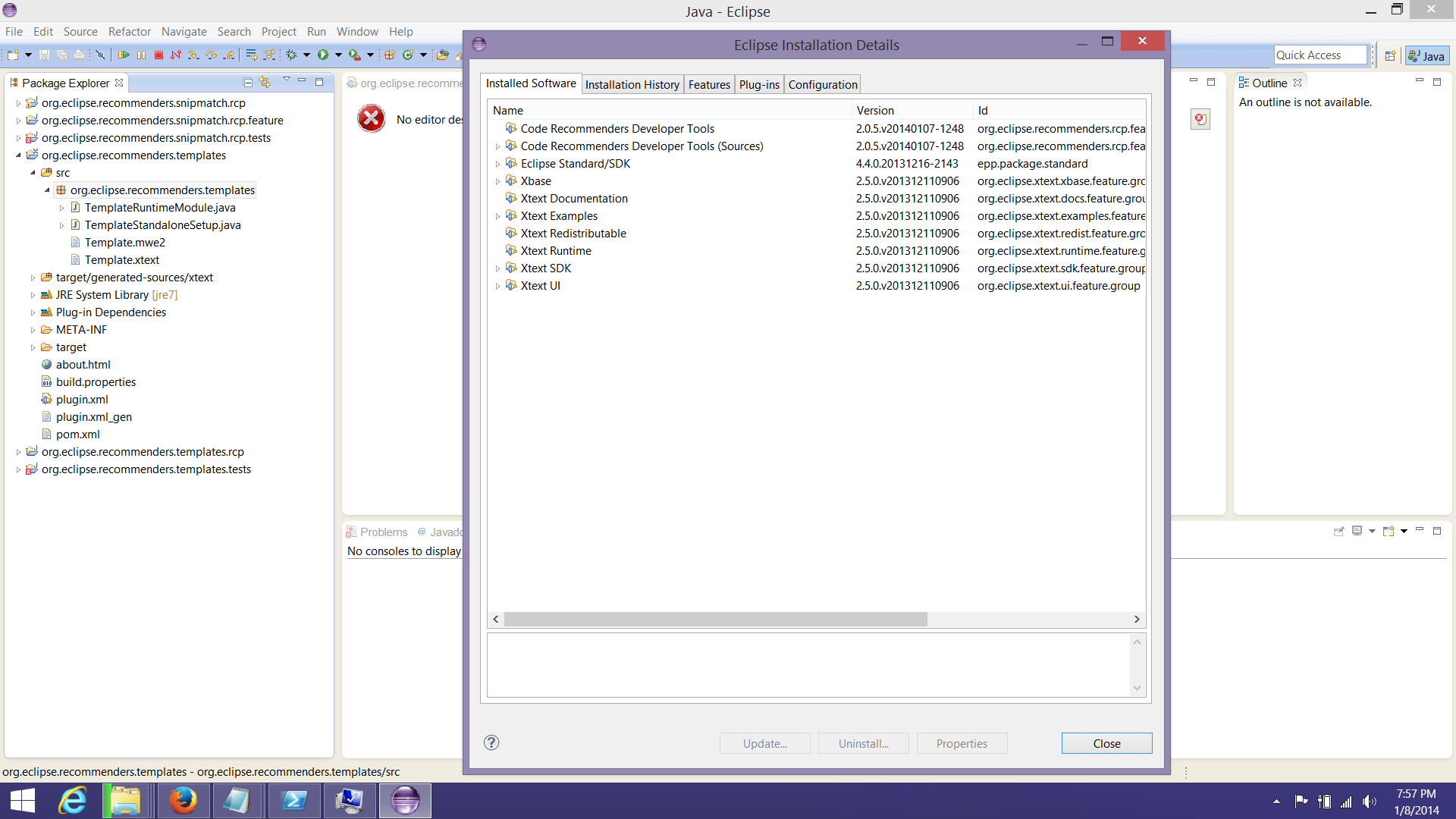Toggle Link with Editor in Package Explorer
Screen dimensions: 1456x819
point(265,82)
